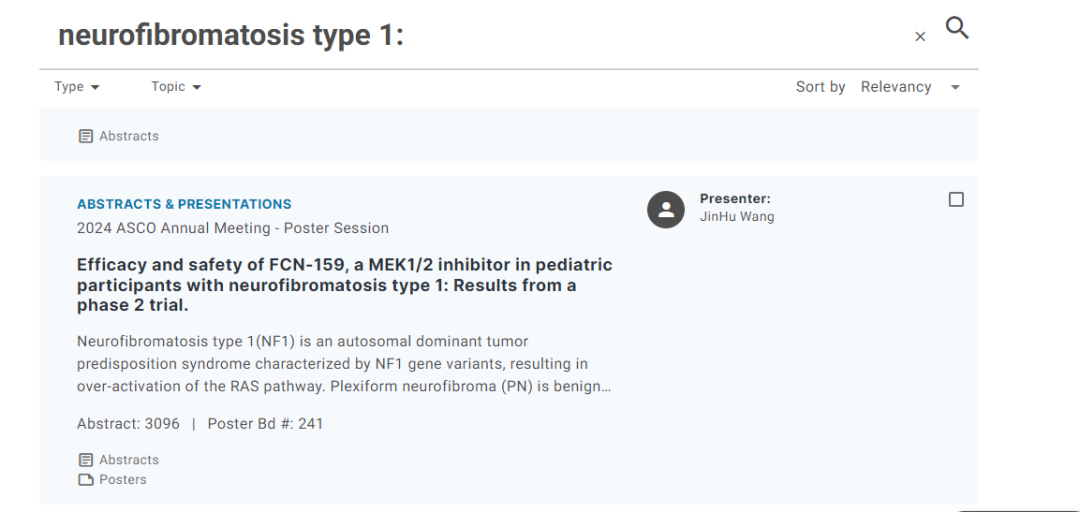Click the presenter avatar icon
Image resolution: width=1080 pixels, height=512 pixels.
pyautogui.click(x=665, y=208)
